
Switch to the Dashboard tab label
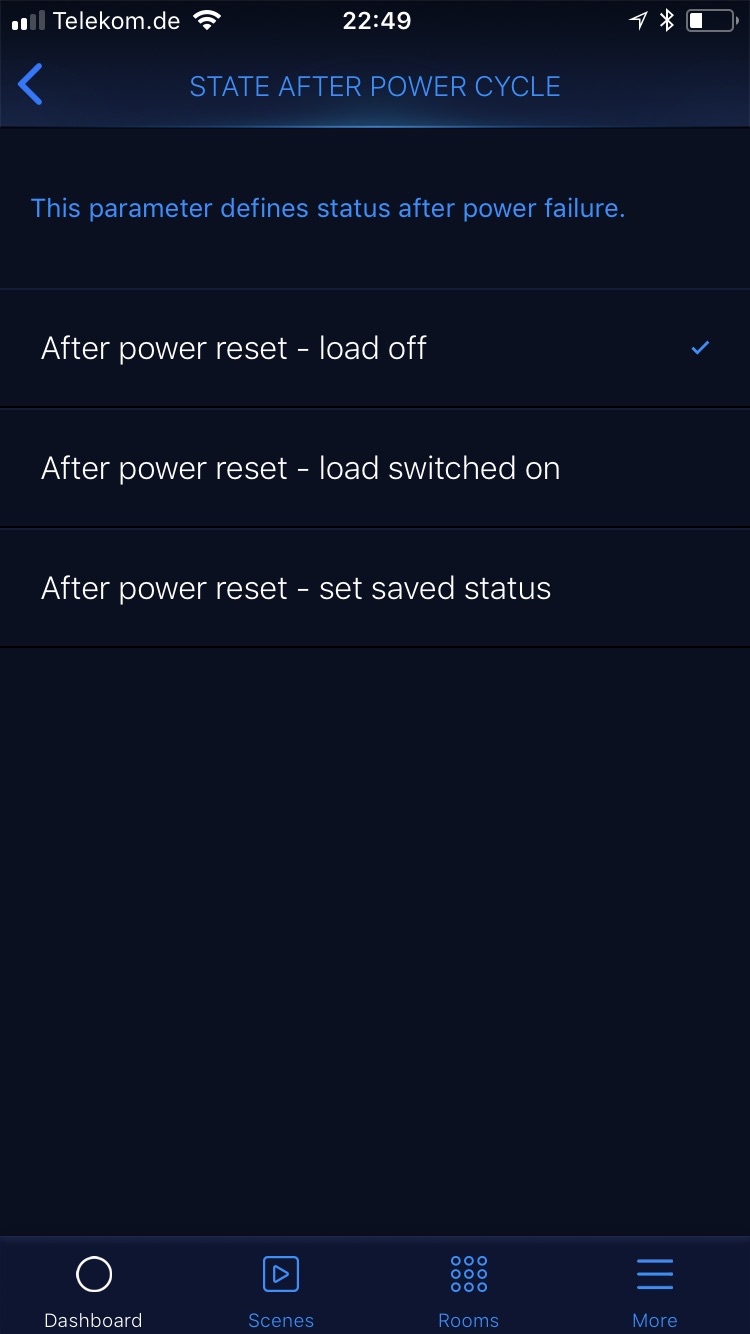click(94, 1320)
